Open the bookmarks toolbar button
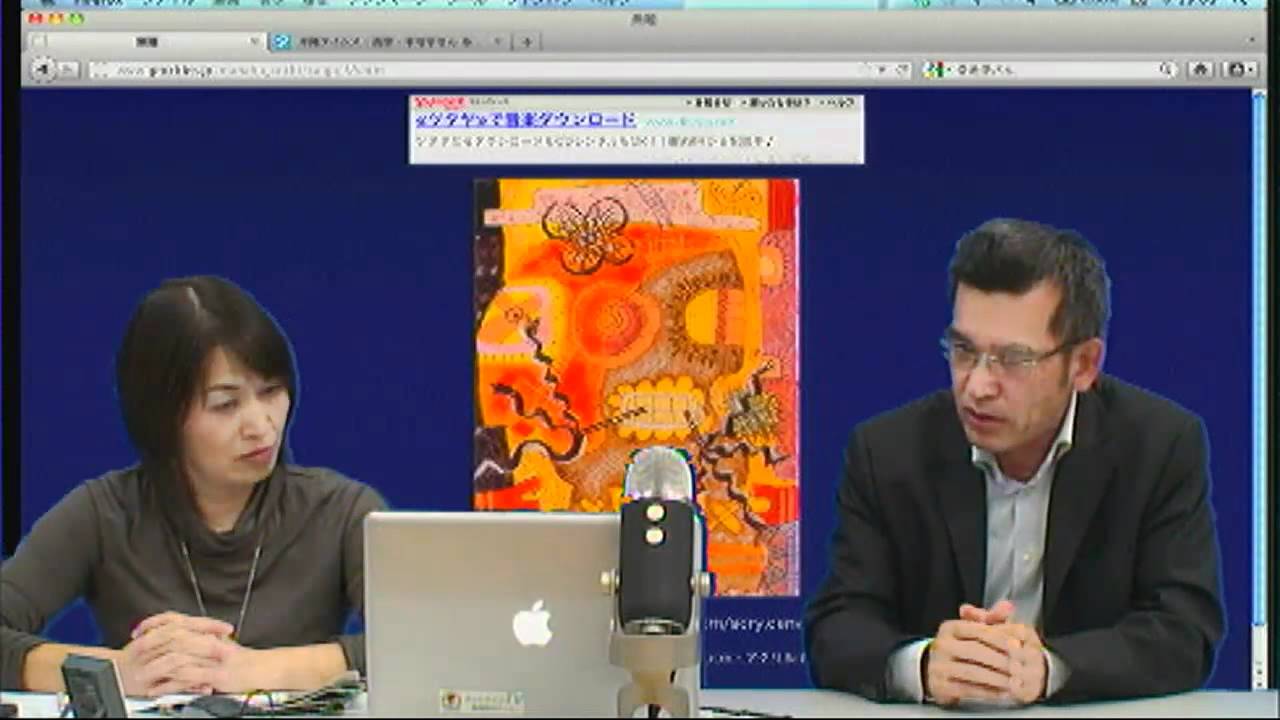Viewport: 1280px width, 720px height. point(1238,70)
